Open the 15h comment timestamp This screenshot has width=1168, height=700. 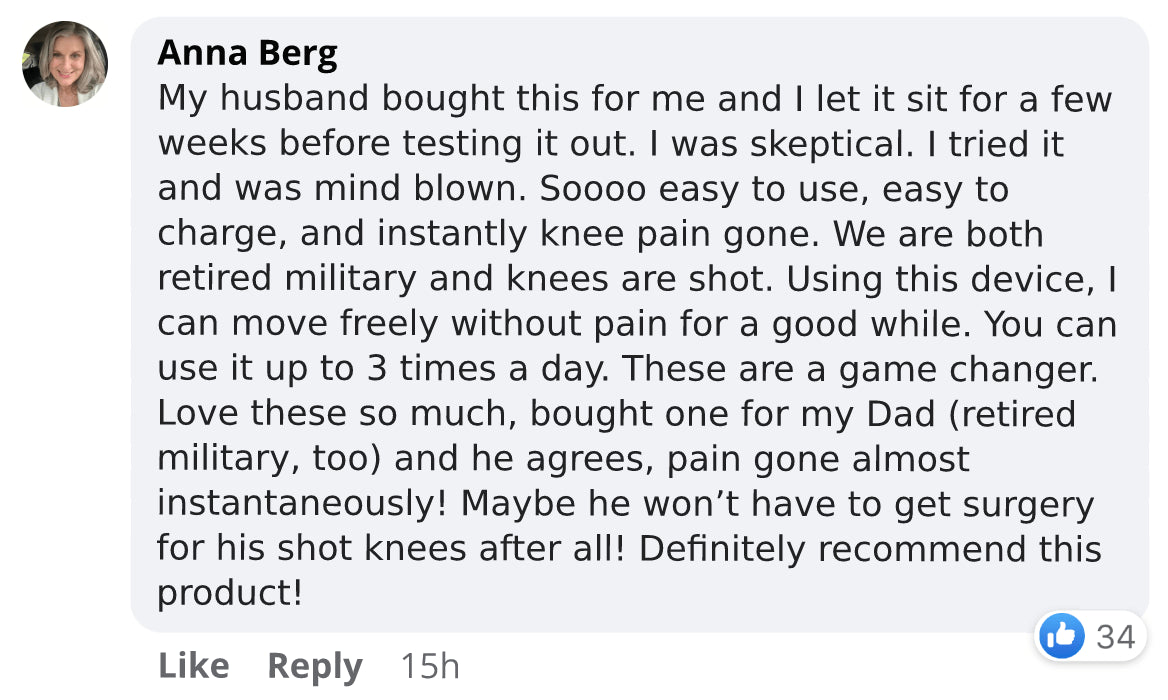pos(429,666)
